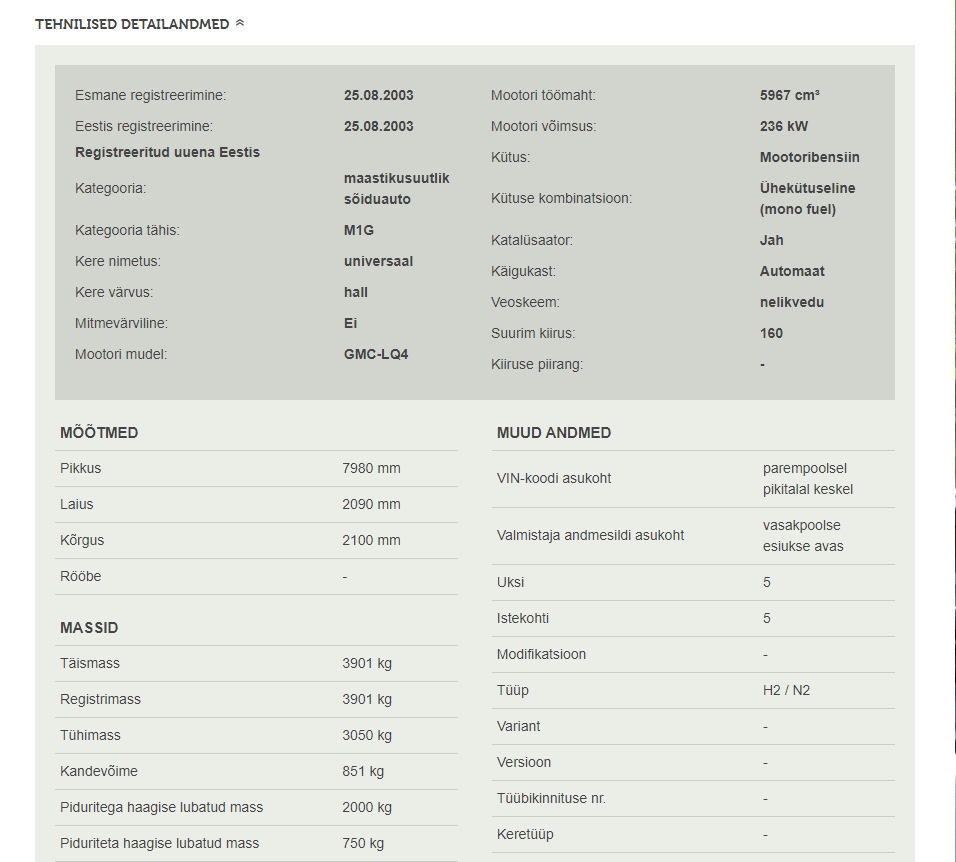Click the Käigukast value Automaat
This screenshot has width=956, height=862.
pos(792,271)
